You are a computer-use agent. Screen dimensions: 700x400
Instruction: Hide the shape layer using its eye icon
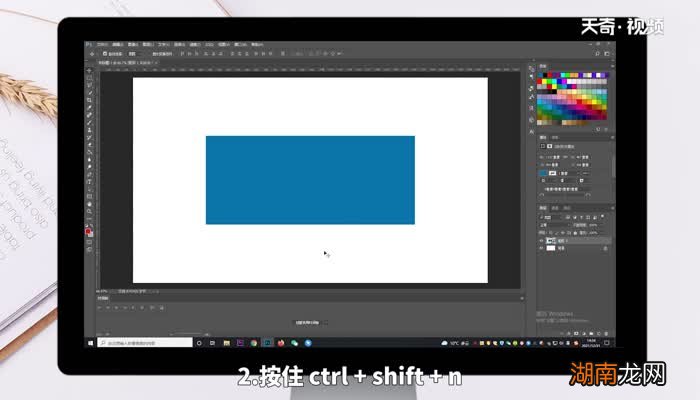[542, 241]
